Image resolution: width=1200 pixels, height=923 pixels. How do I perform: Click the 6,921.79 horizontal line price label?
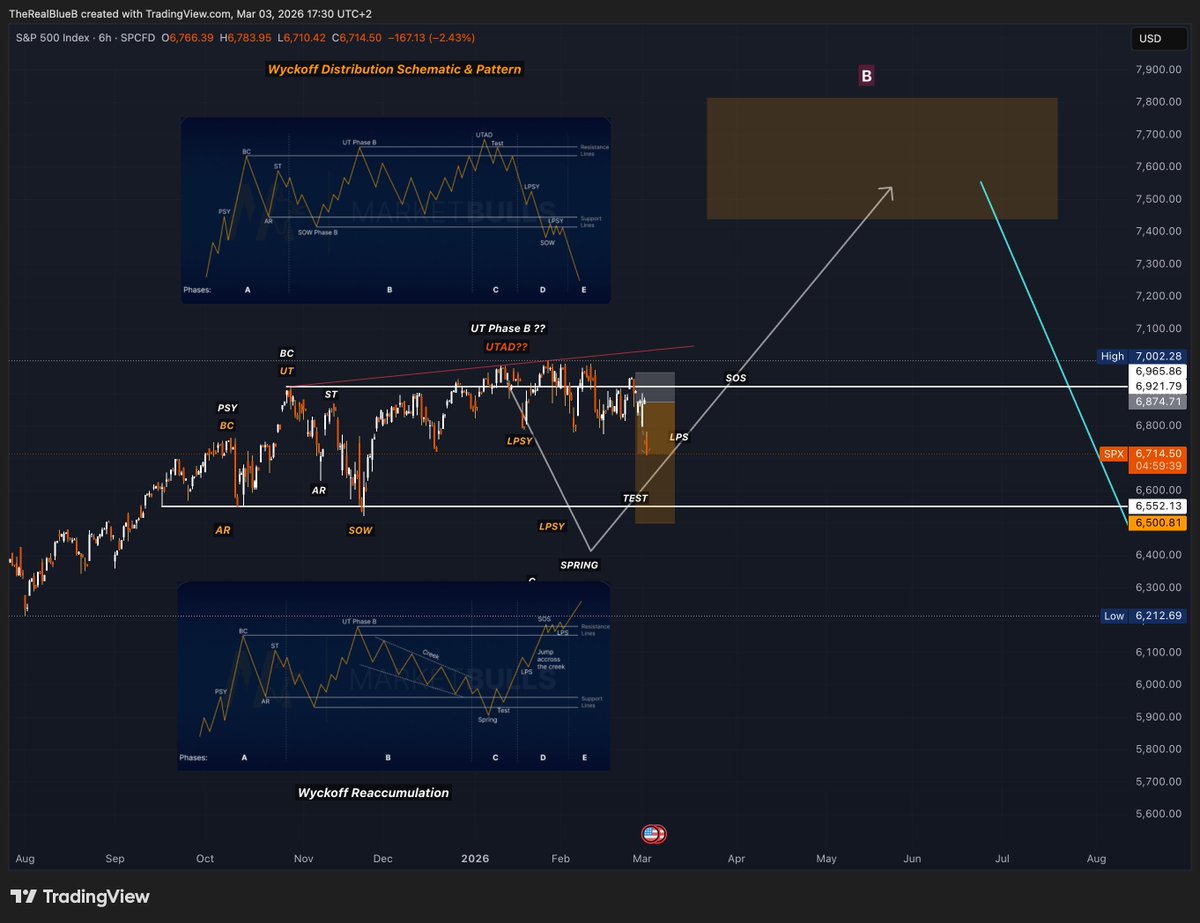click(1157, 386)
